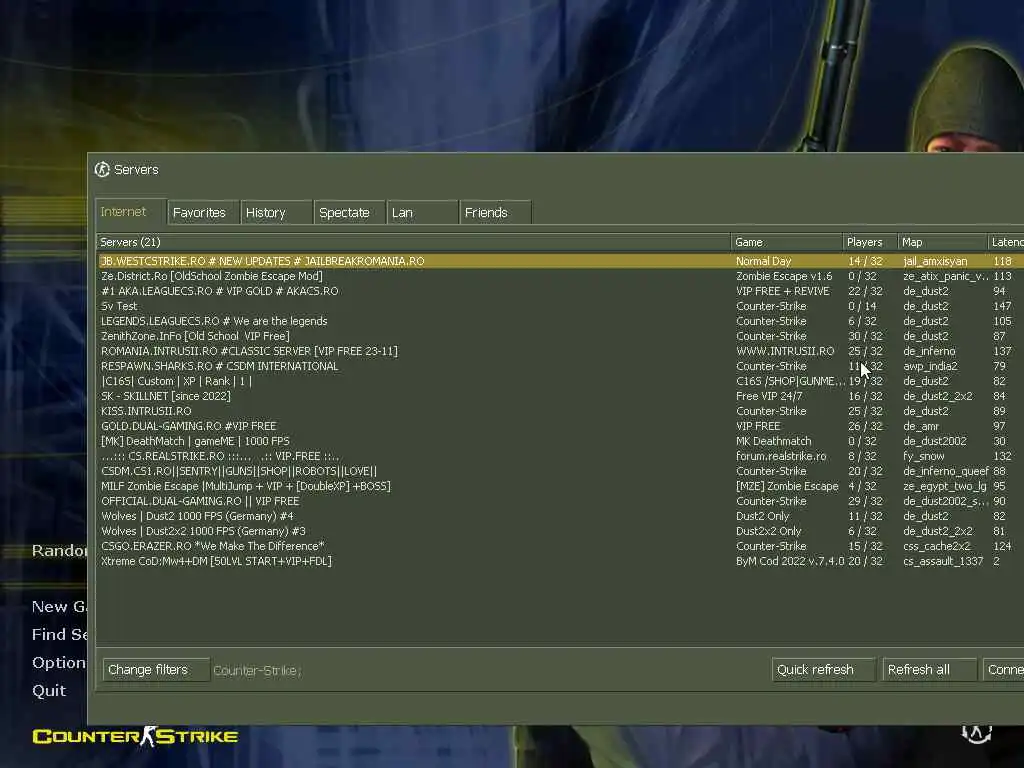Viewport: 1024px width, 768px height.
Task: Sort by Servers (21) column header
Action: tap(413, 242)
